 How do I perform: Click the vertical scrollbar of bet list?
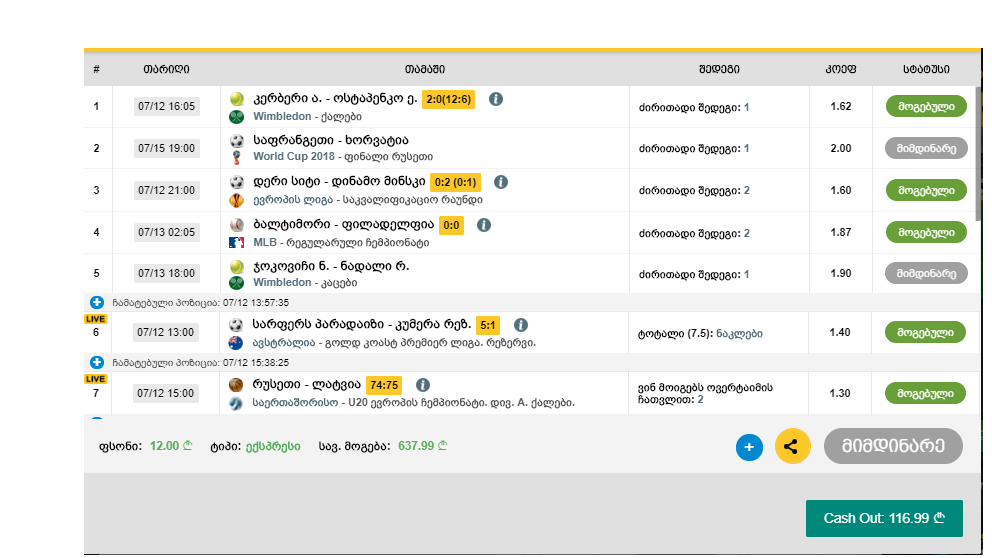coord(978,154)
